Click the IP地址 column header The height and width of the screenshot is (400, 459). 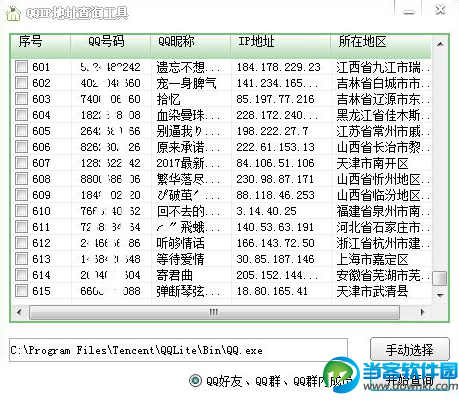(x=280, y=45)
